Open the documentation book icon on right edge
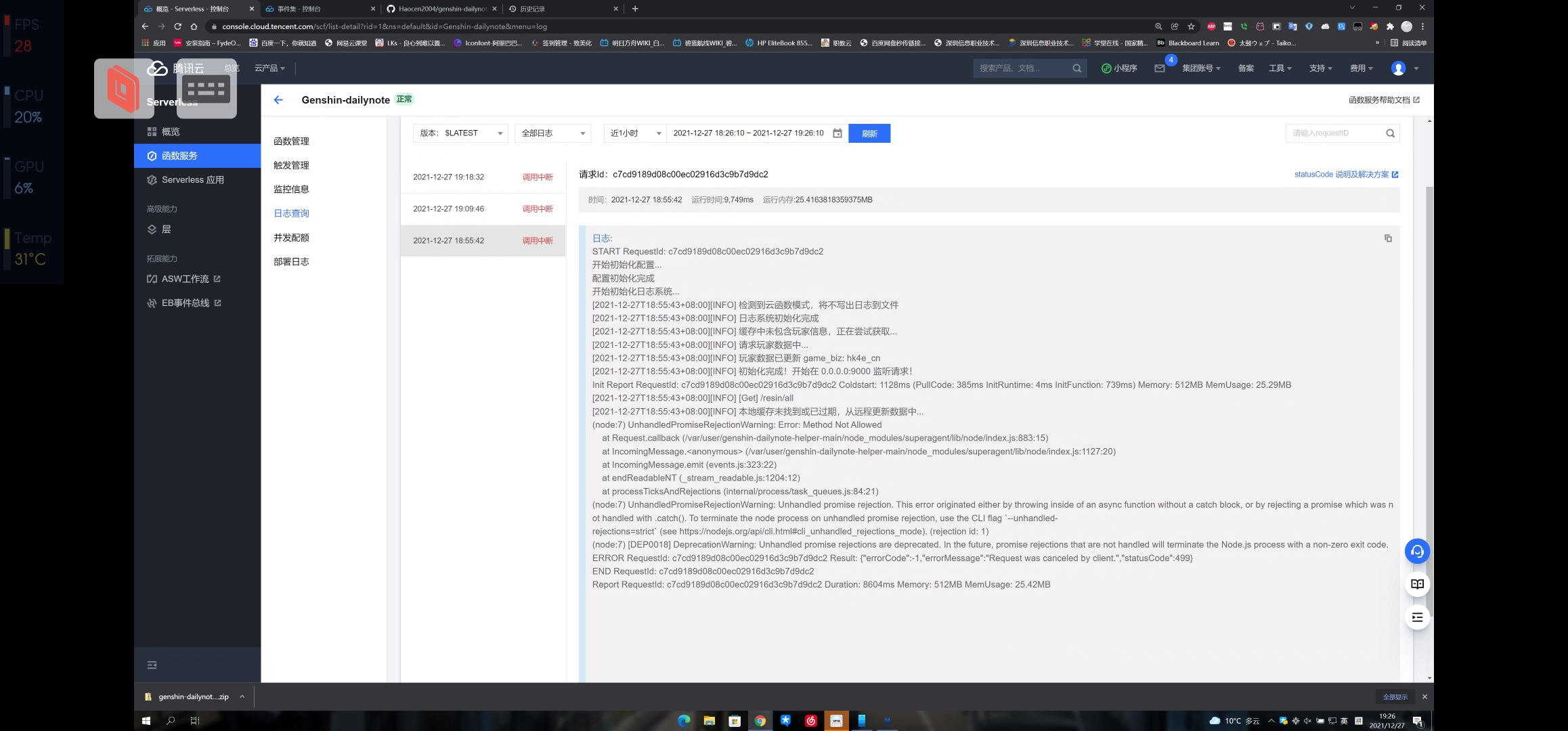The width and height of the screenshot is (1568, 731). pos(1417,584)
